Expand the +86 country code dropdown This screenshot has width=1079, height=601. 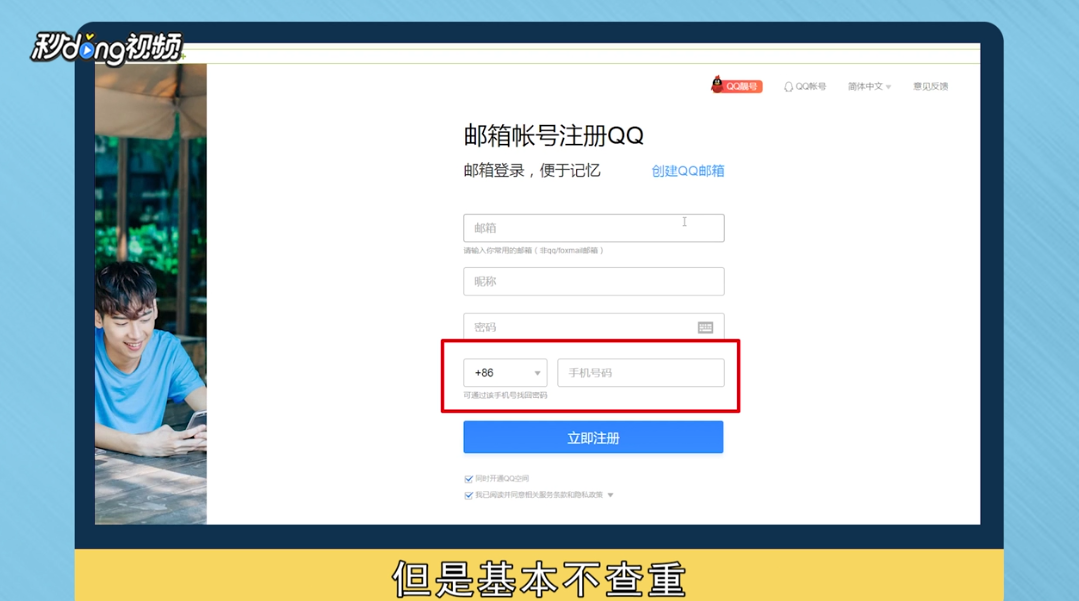pyautogui.click(x=505, y=372)
